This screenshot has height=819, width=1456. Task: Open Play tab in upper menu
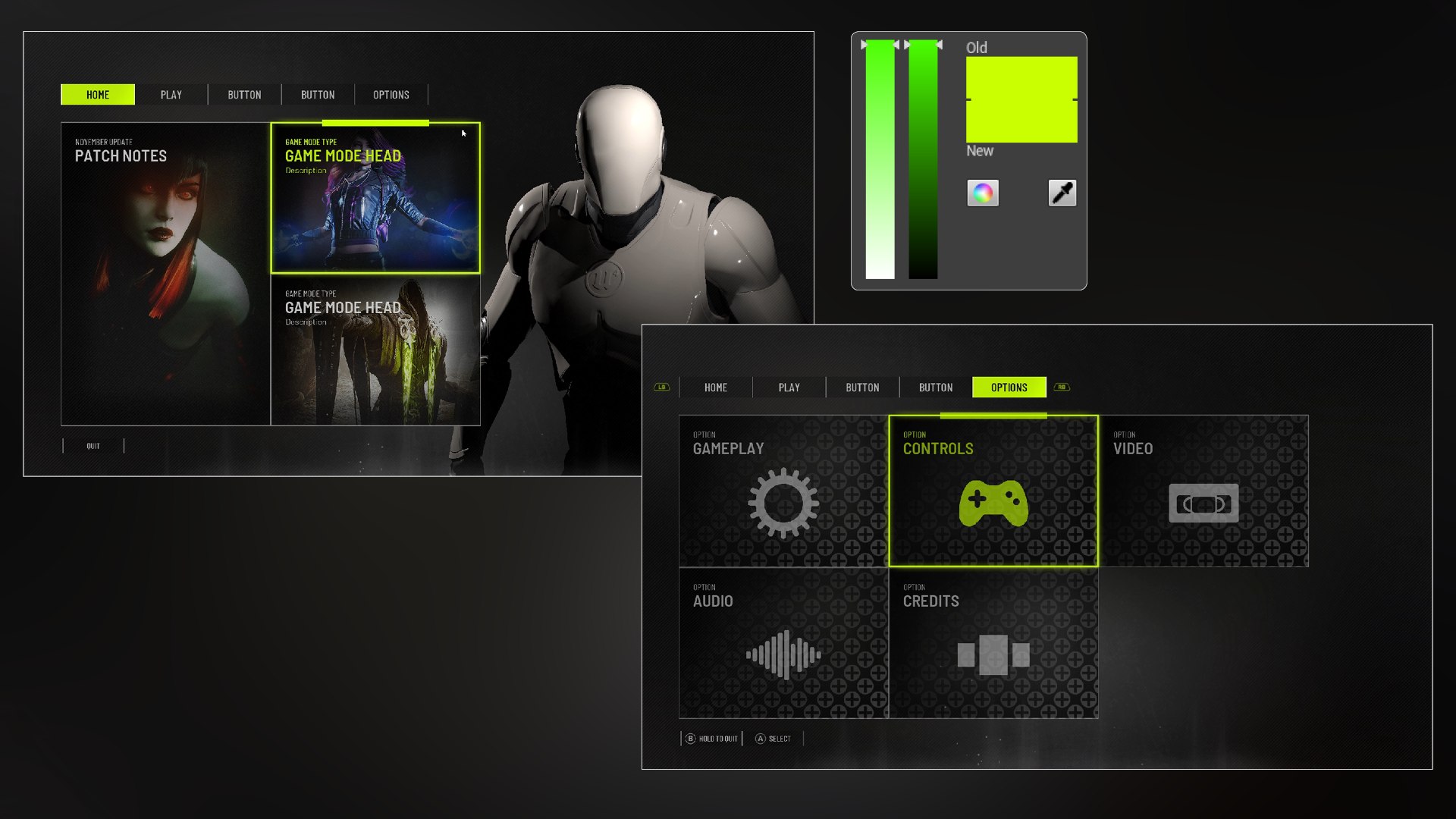(x=171, y=95)
